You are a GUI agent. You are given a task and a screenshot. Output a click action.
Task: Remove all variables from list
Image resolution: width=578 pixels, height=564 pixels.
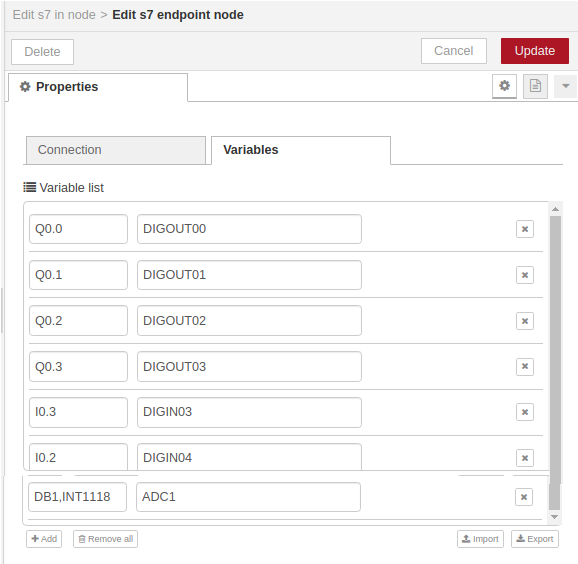click(105, 539)
